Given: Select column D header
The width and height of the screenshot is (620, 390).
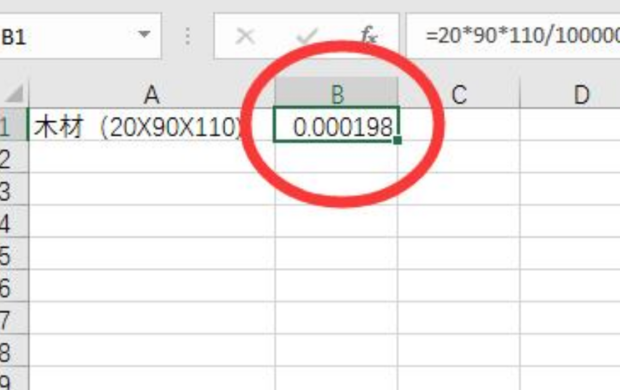Looking at the screenshot, I should (x=570, y=93).
